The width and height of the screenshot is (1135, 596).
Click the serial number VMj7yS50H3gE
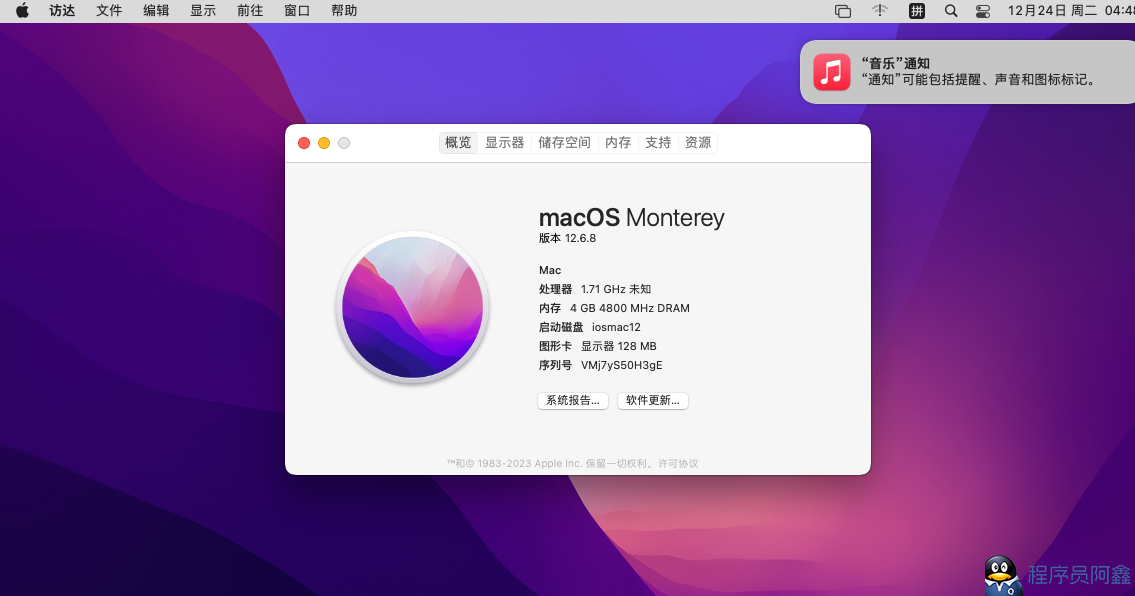622,365
